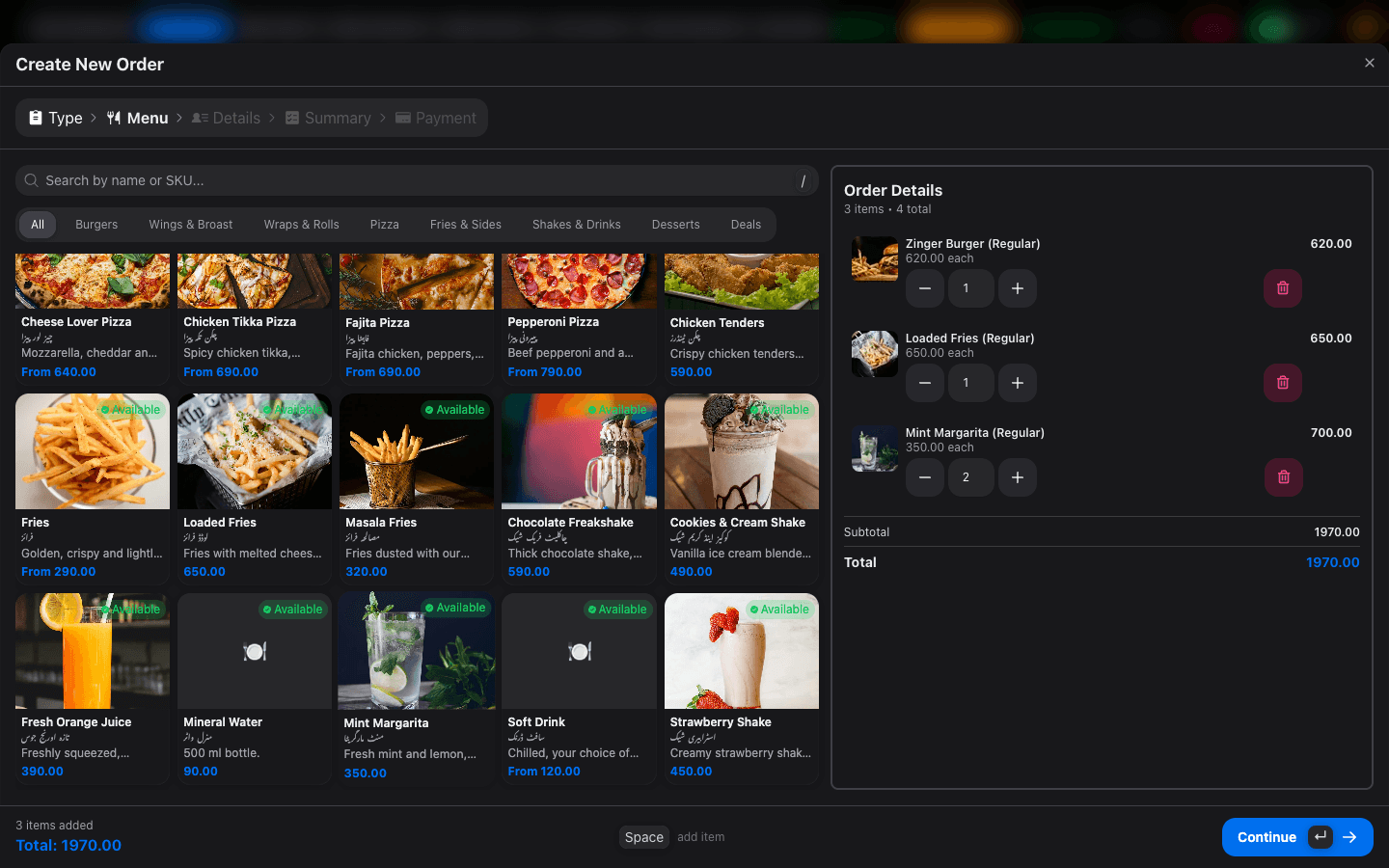
Task: Click the Subtotal 1970.00 value
Action: point(1337,532)
